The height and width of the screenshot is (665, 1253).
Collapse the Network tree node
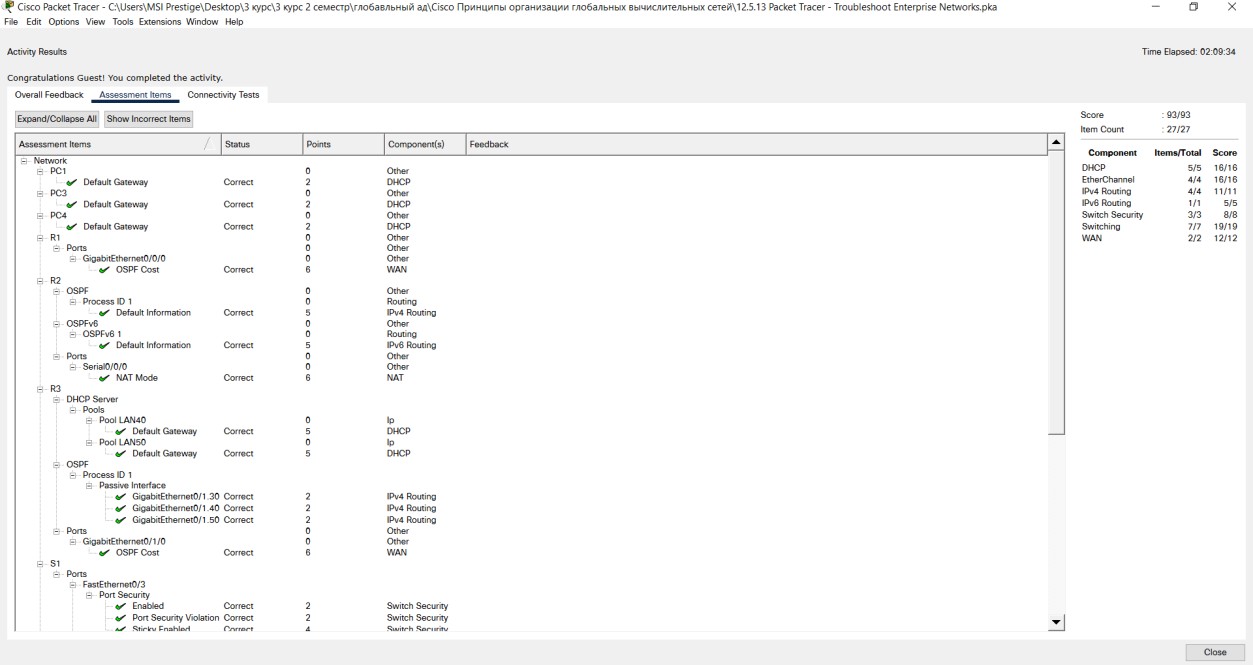click(23, 161)
